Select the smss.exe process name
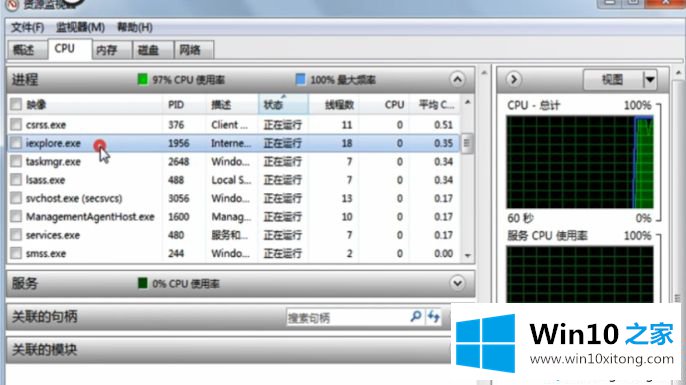 click(46, 254)
